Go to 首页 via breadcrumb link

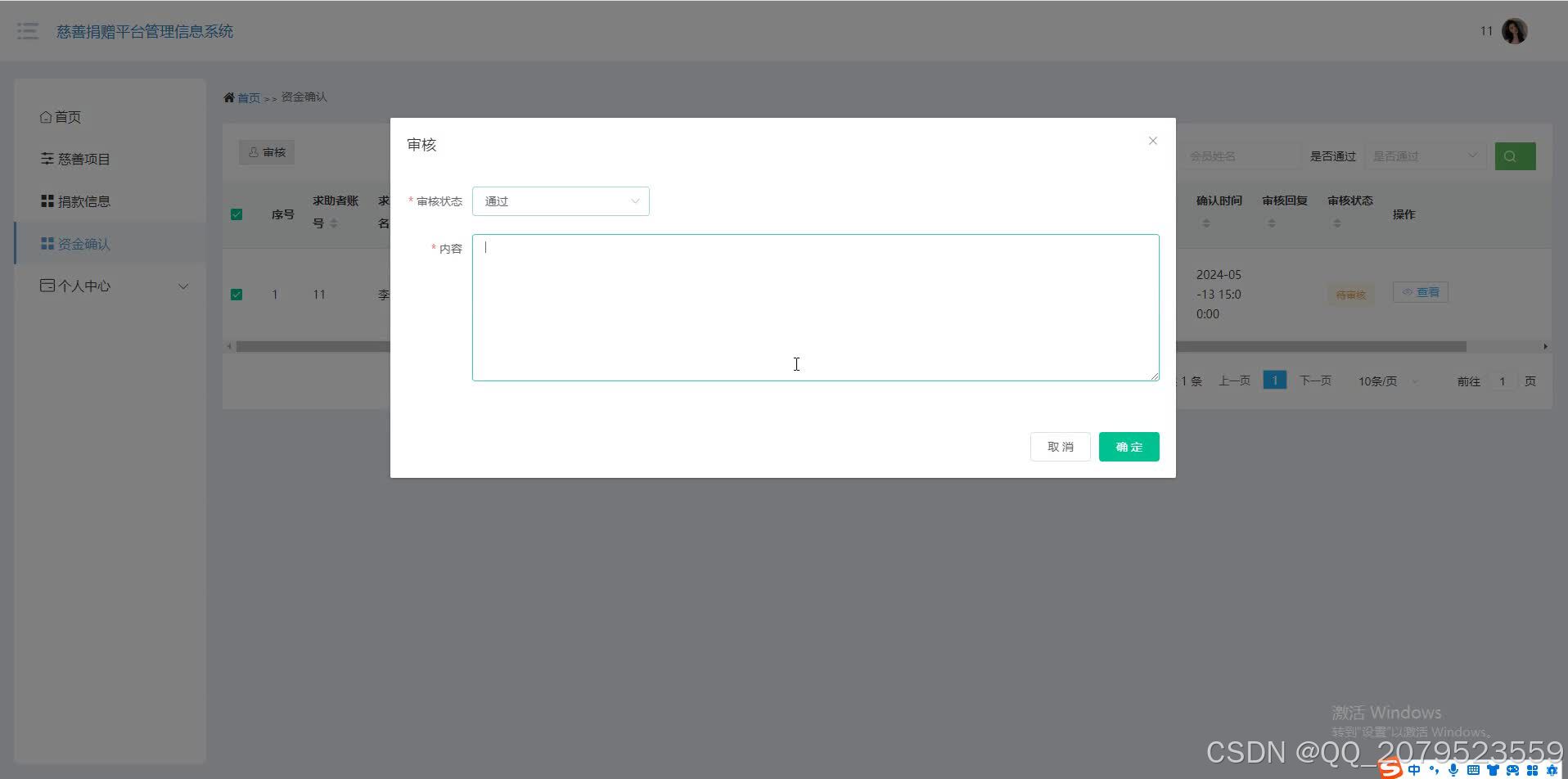tap(249, 97)
